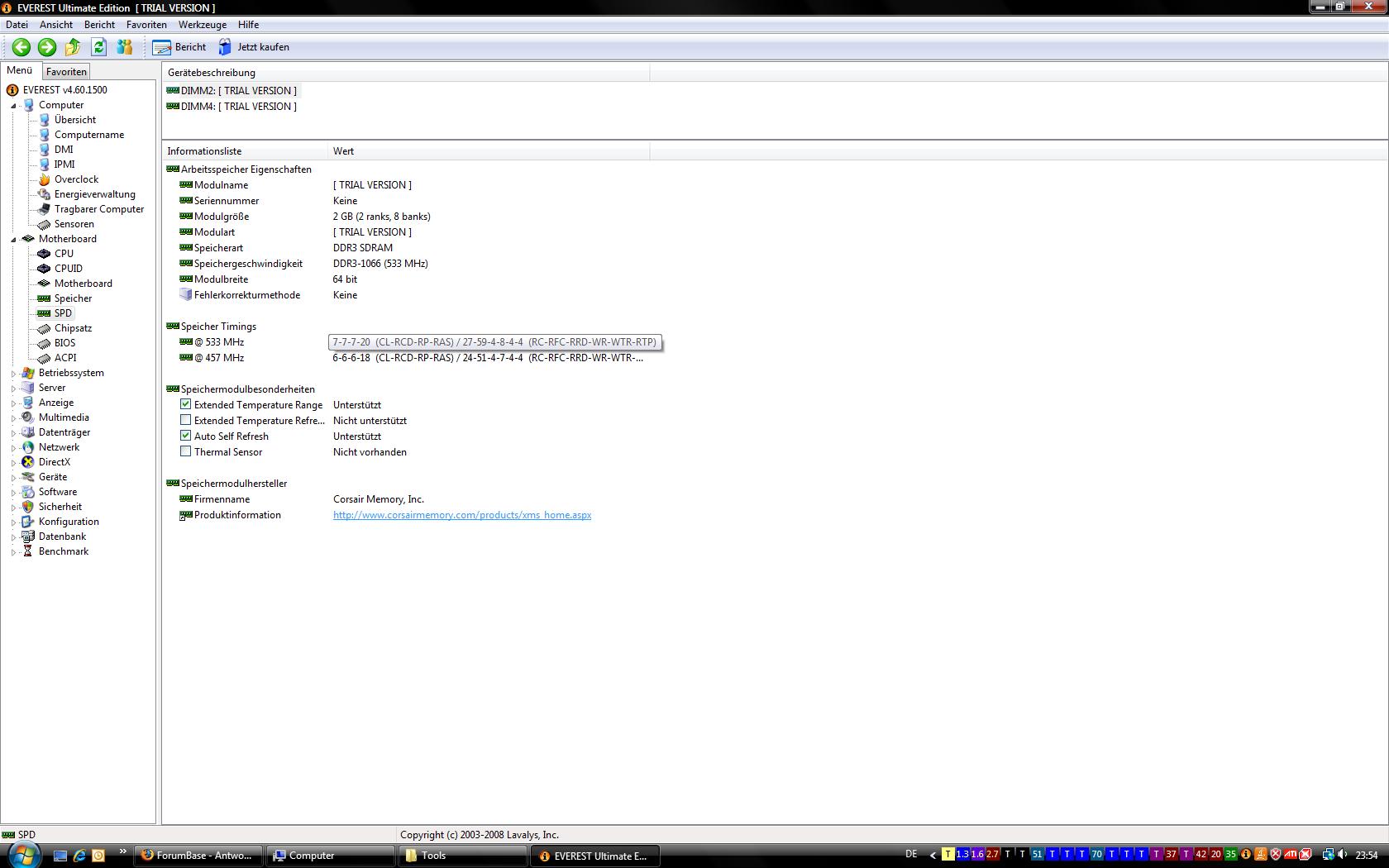Select the EVEREST v4.60.1500 root node
This screenshot has width=1389, height=868.
tap(64, 90)
